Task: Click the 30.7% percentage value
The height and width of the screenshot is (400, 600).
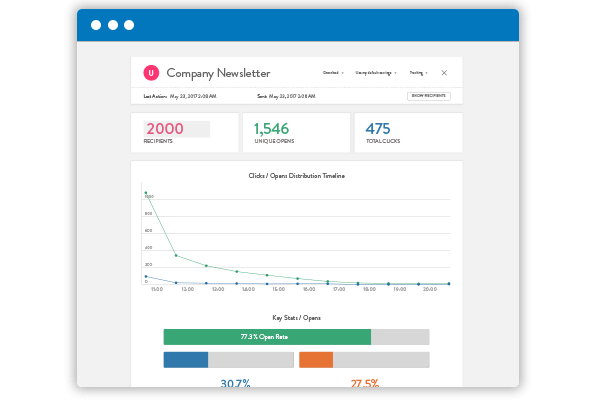Action: [235, 383]
